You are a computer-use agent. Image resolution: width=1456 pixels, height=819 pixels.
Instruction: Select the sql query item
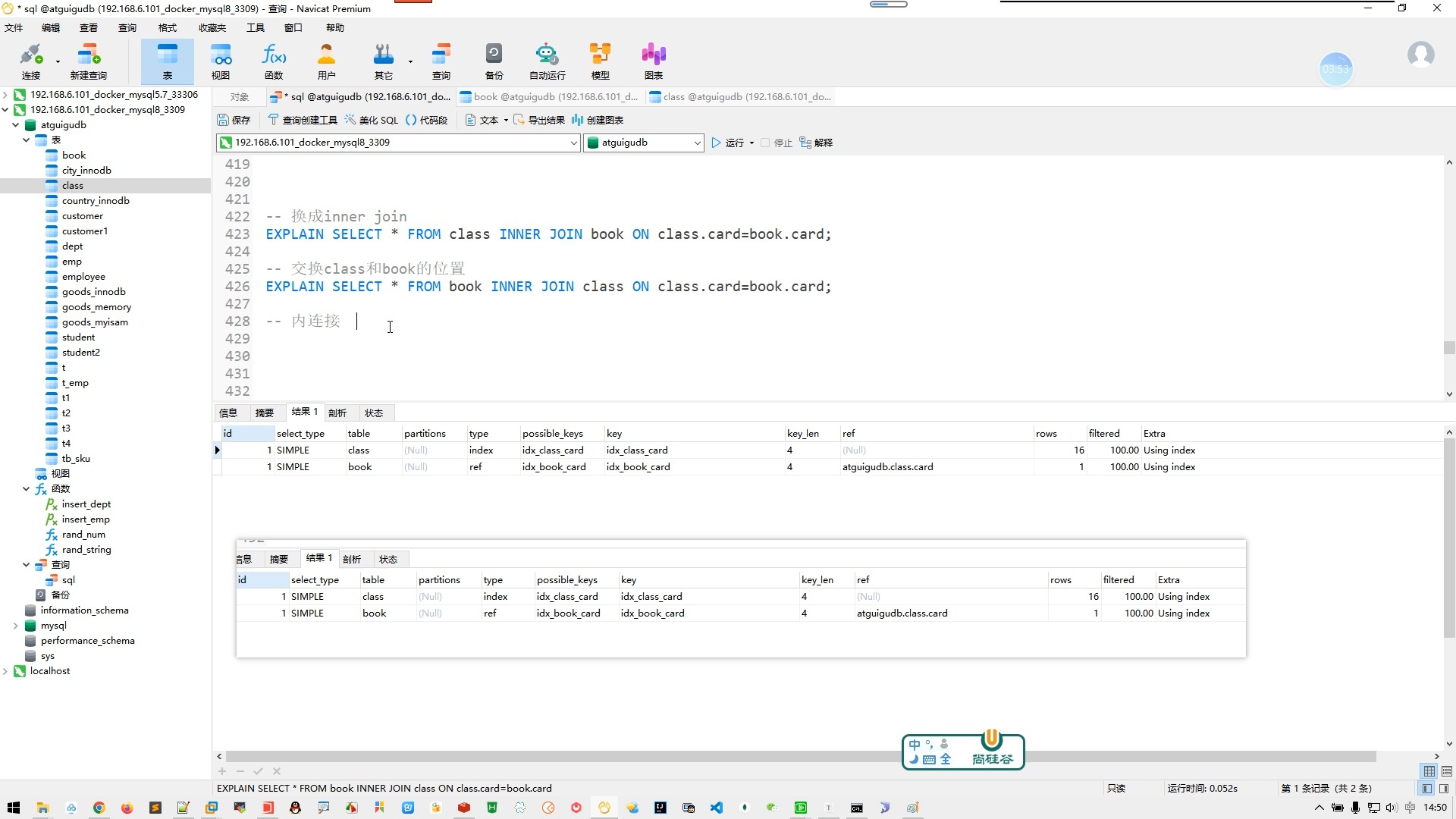[68, 580]
